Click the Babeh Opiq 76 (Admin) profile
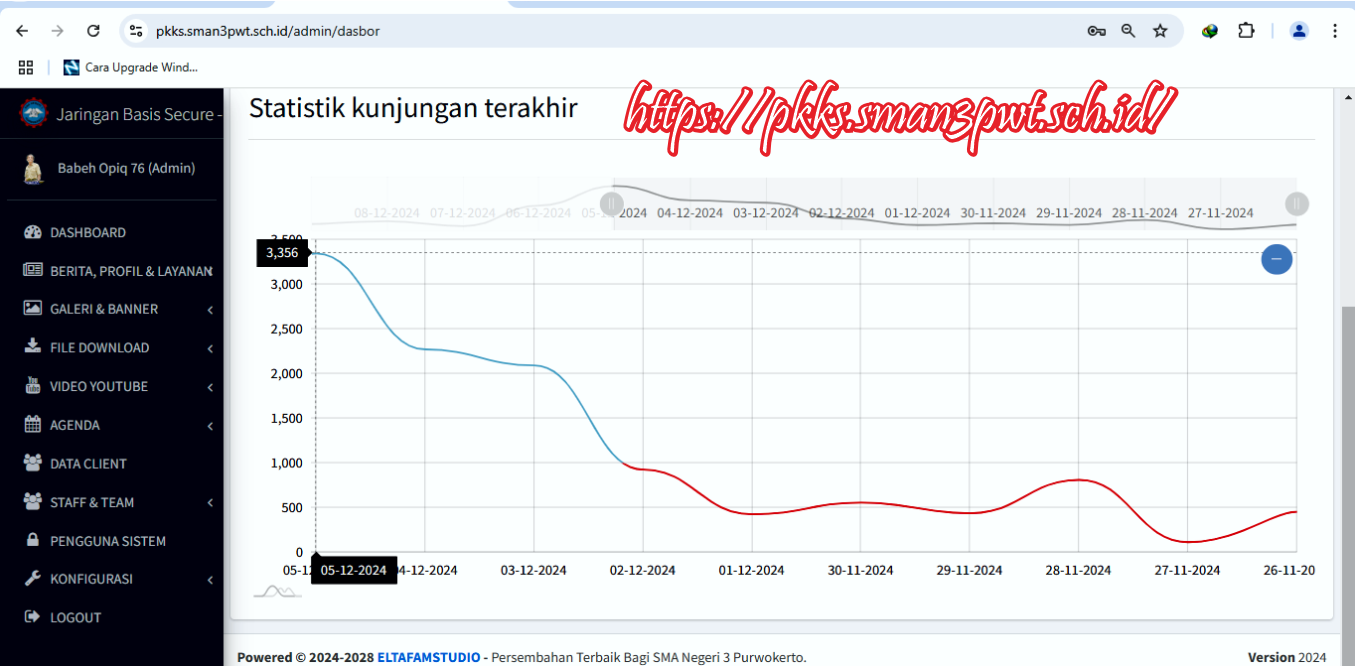 click(125, 168)
